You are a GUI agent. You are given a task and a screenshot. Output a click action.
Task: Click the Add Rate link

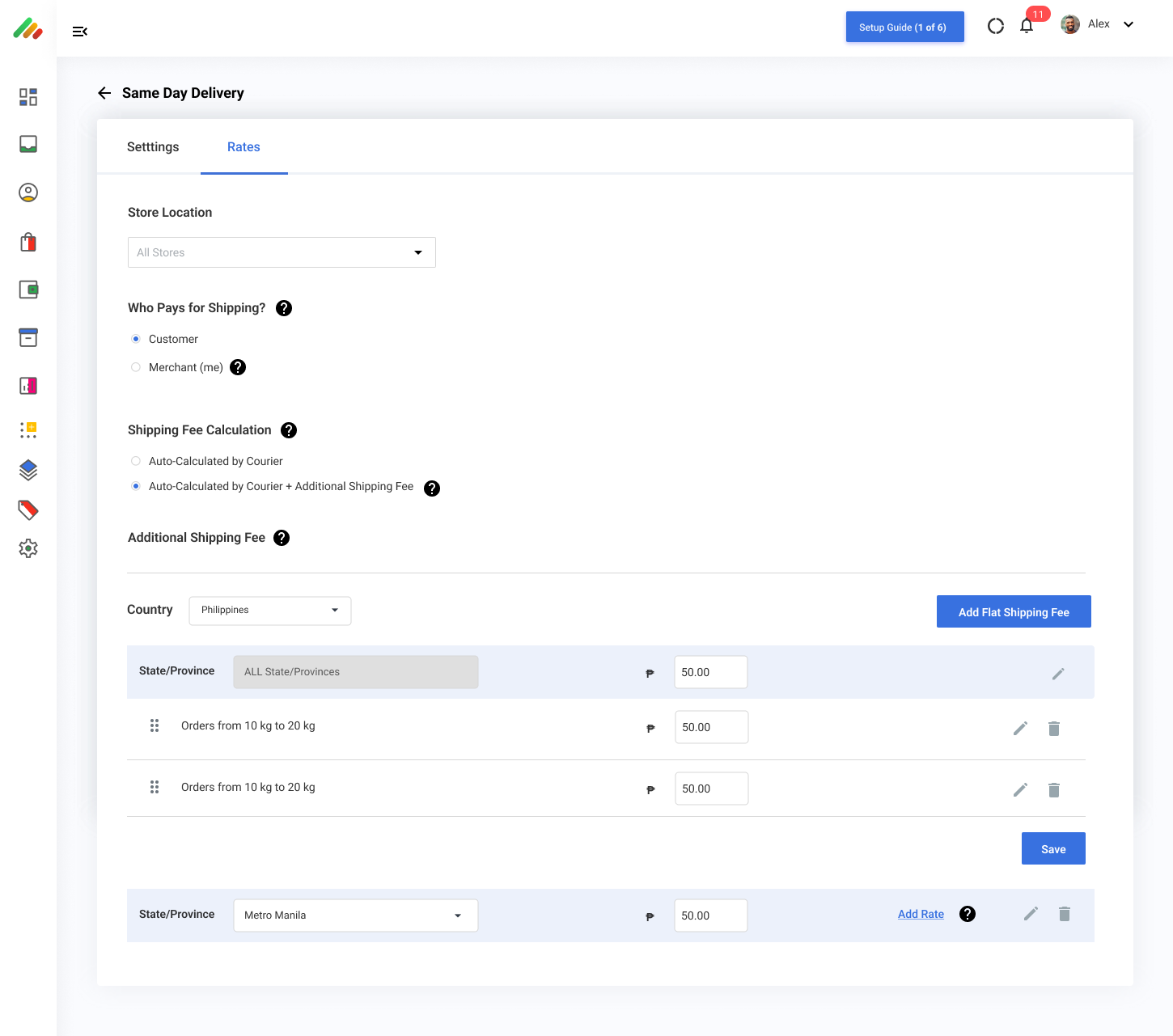(x=921, y=914)
